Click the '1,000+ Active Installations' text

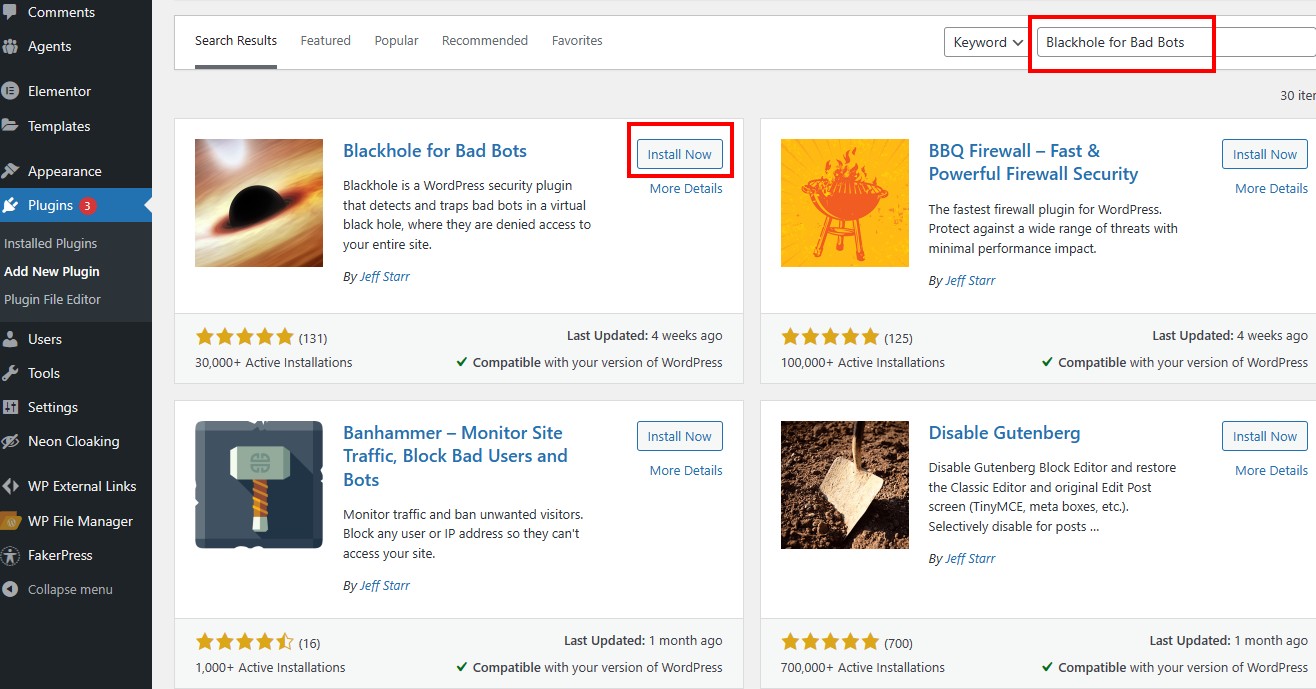coord(270,667)
